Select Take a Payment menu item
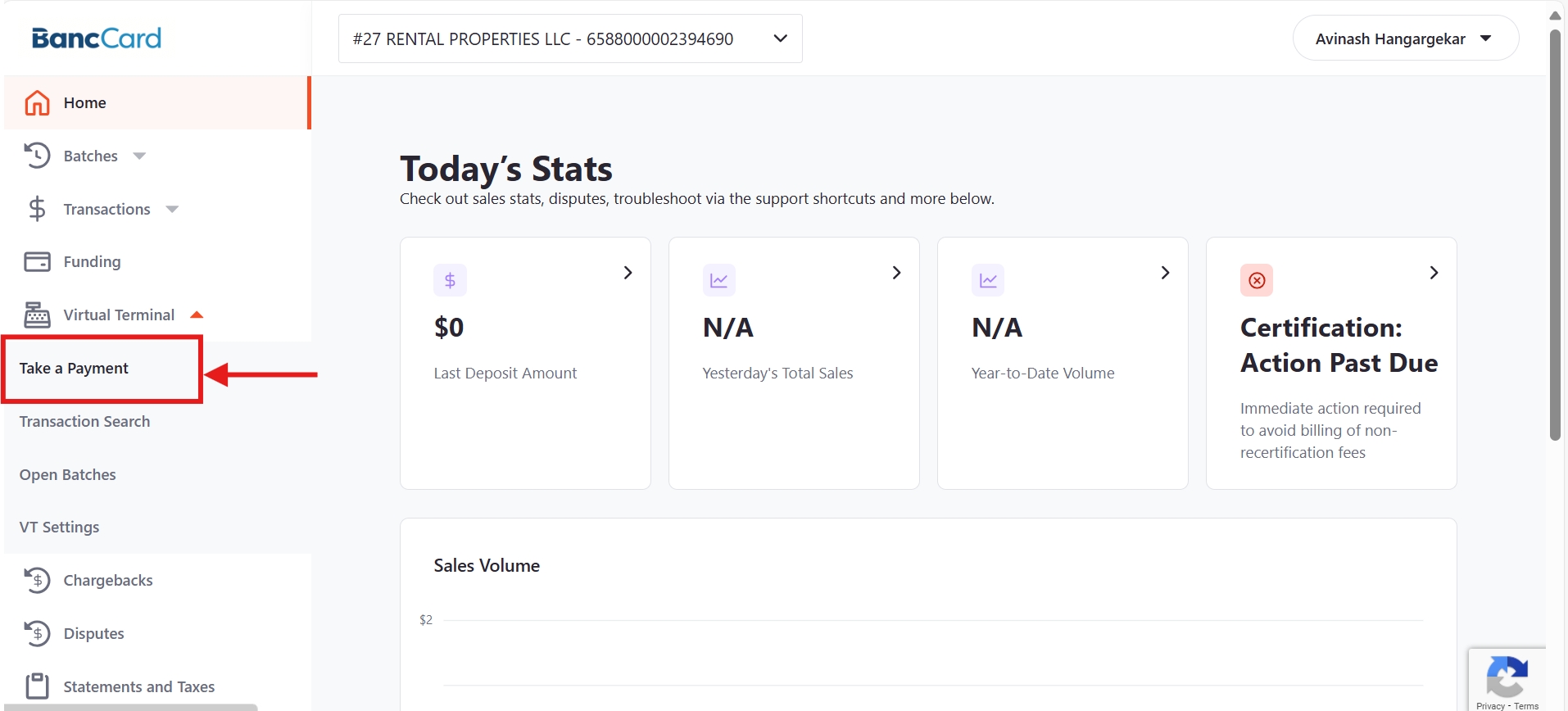This screenshot has width=1568, height=711. (x=74, y=369)
